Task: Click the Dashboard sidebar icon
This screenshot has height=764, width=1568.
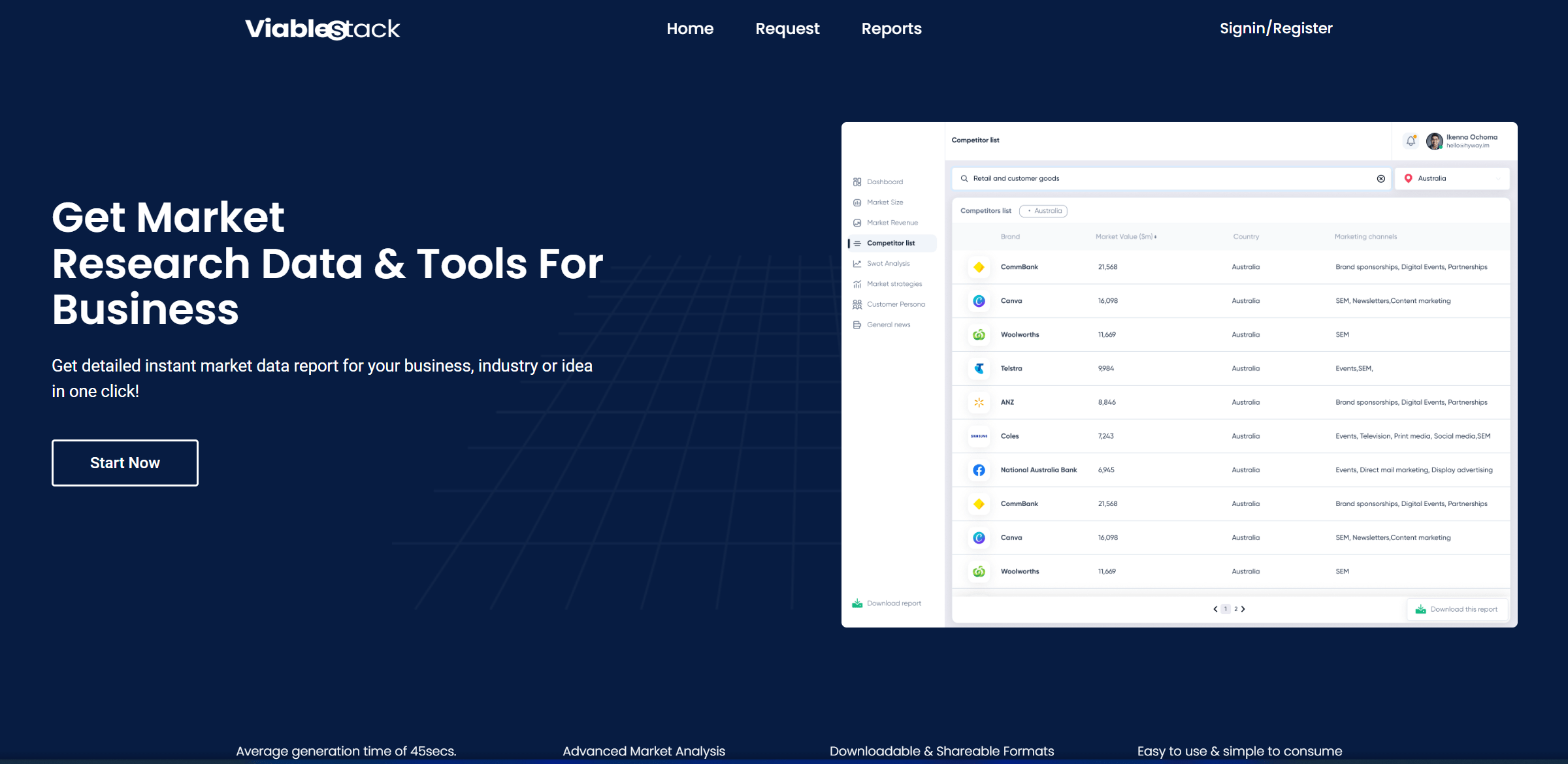Action: click(857, 182)
